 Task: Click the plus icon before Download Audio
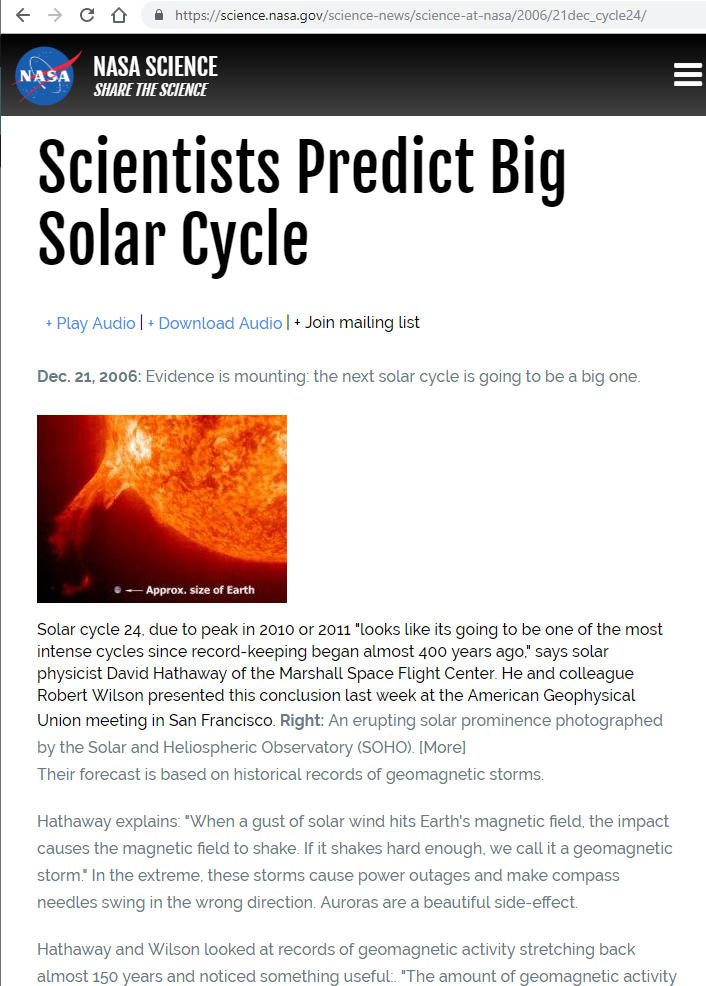[x=151, y=323]
